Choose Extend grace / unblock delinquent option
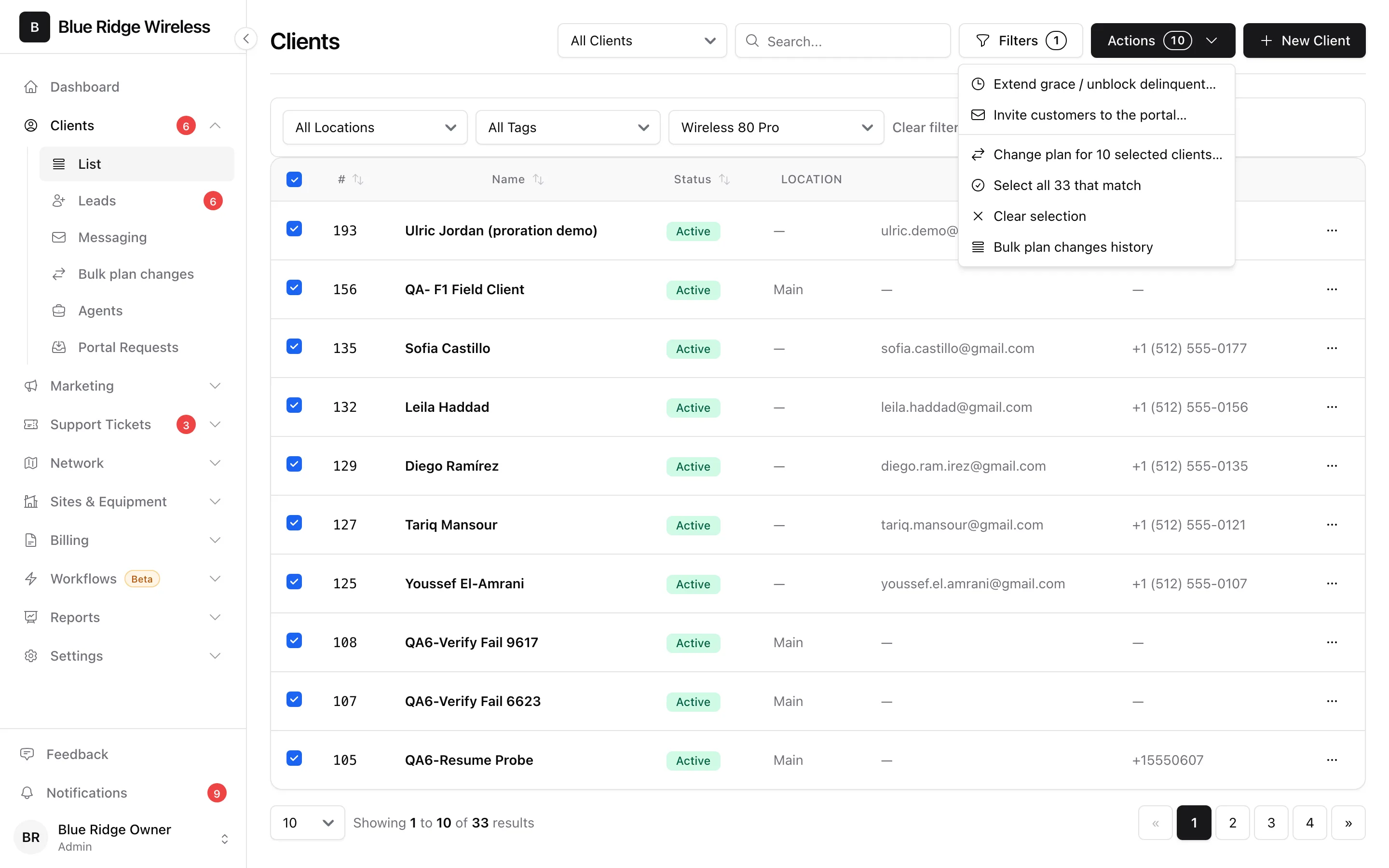1389x868 pixels. [1096, 84]
